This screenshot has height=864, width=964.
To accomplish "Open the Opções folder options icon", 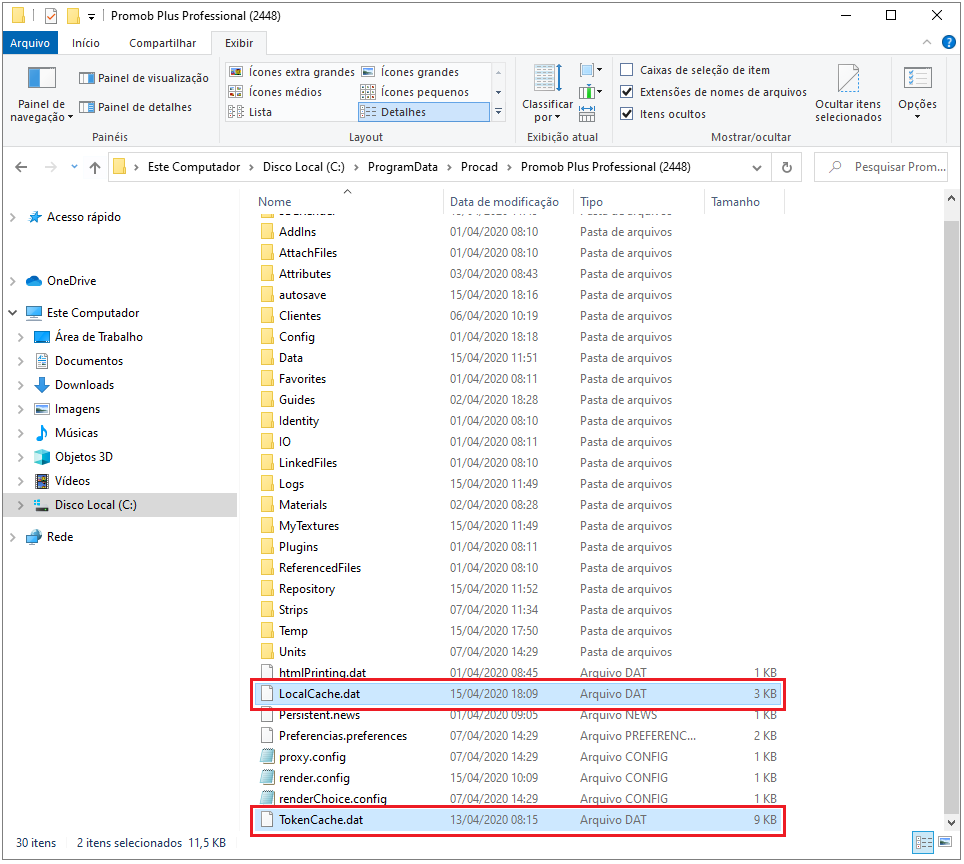I will click(917, 79).
